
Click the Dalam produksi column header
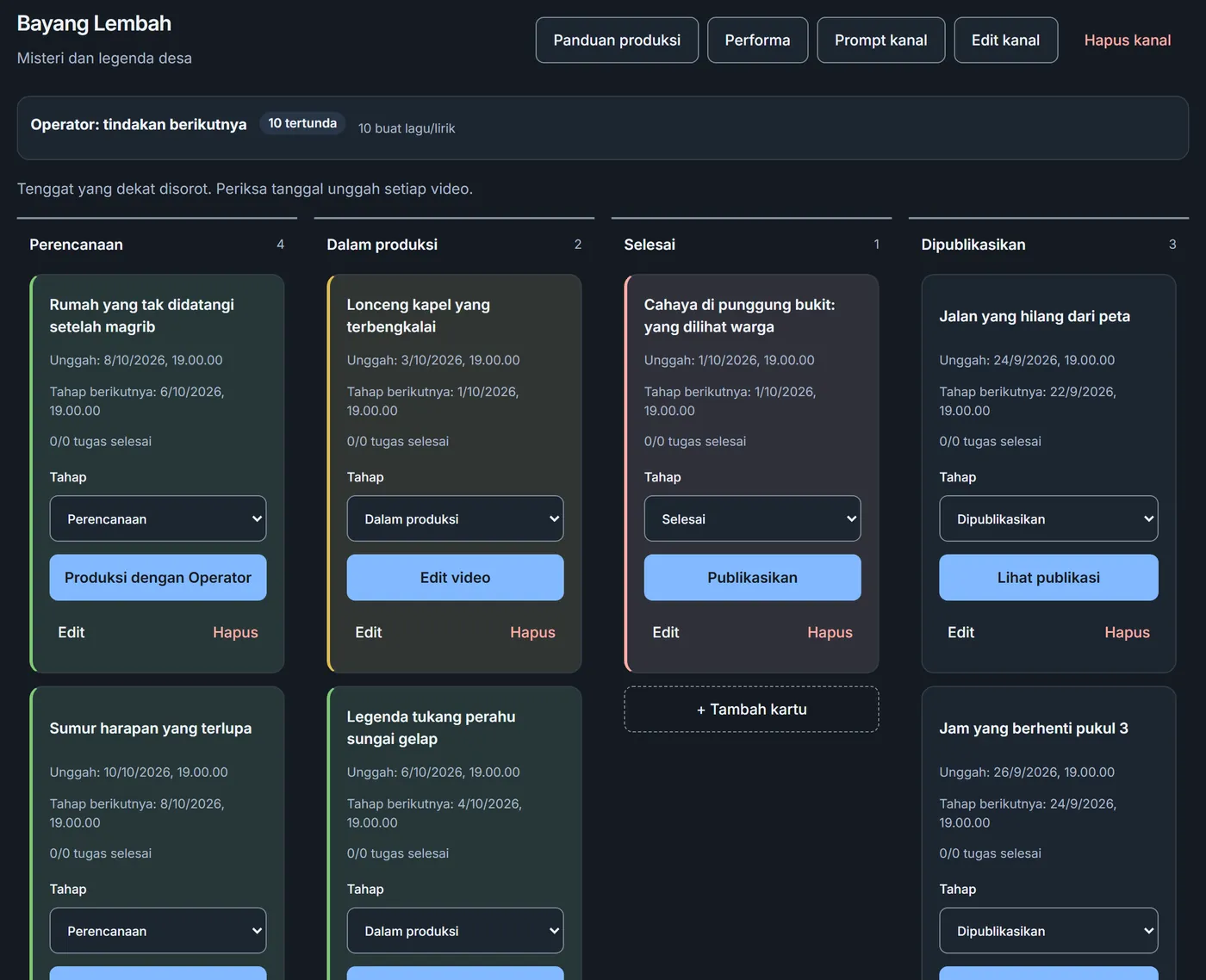[x=382, y=245]
